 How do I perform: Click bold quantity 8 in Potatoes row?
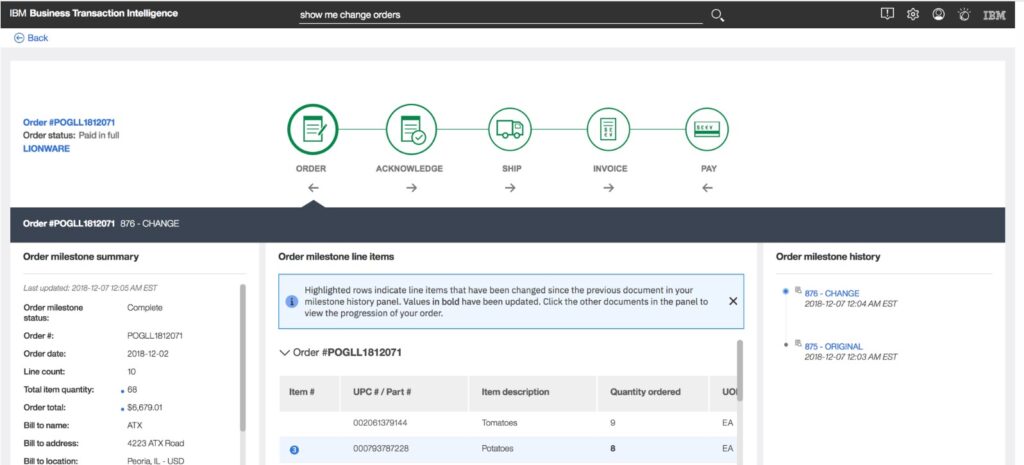click(x=613, y=449)
